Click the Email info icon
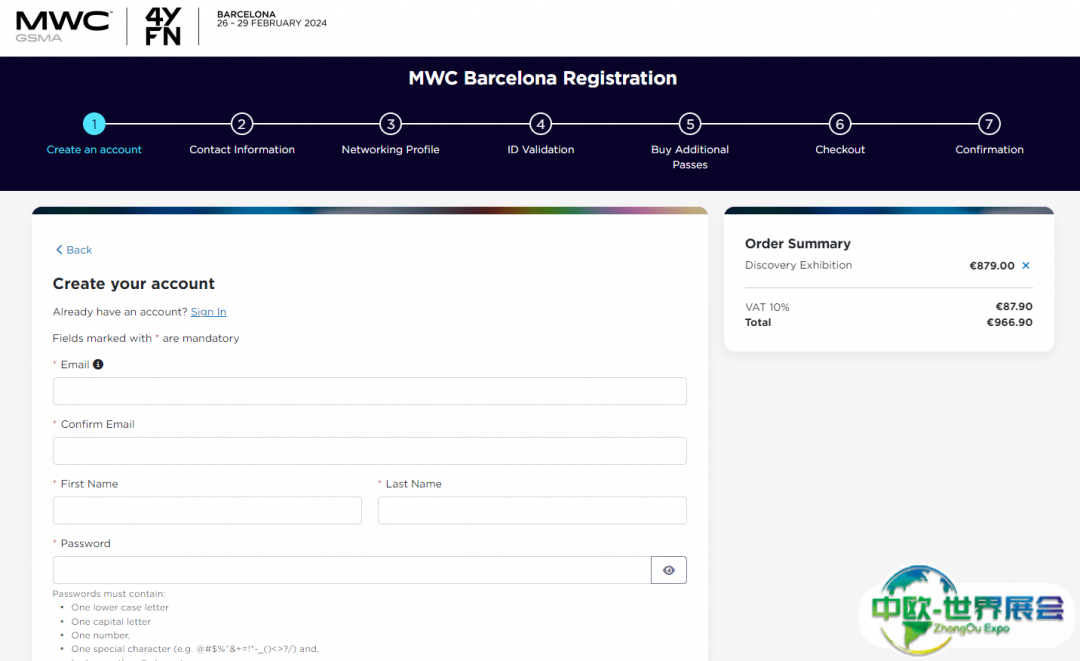 [98, 365]
